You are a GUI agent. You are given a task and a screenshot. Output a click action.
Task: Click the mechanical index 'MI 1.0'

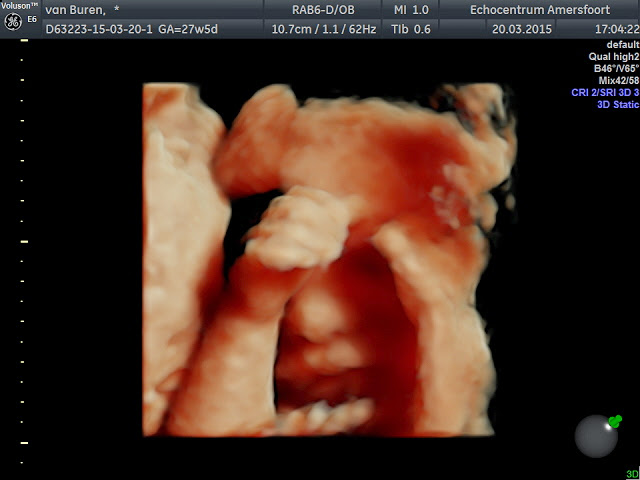[411, 10]
